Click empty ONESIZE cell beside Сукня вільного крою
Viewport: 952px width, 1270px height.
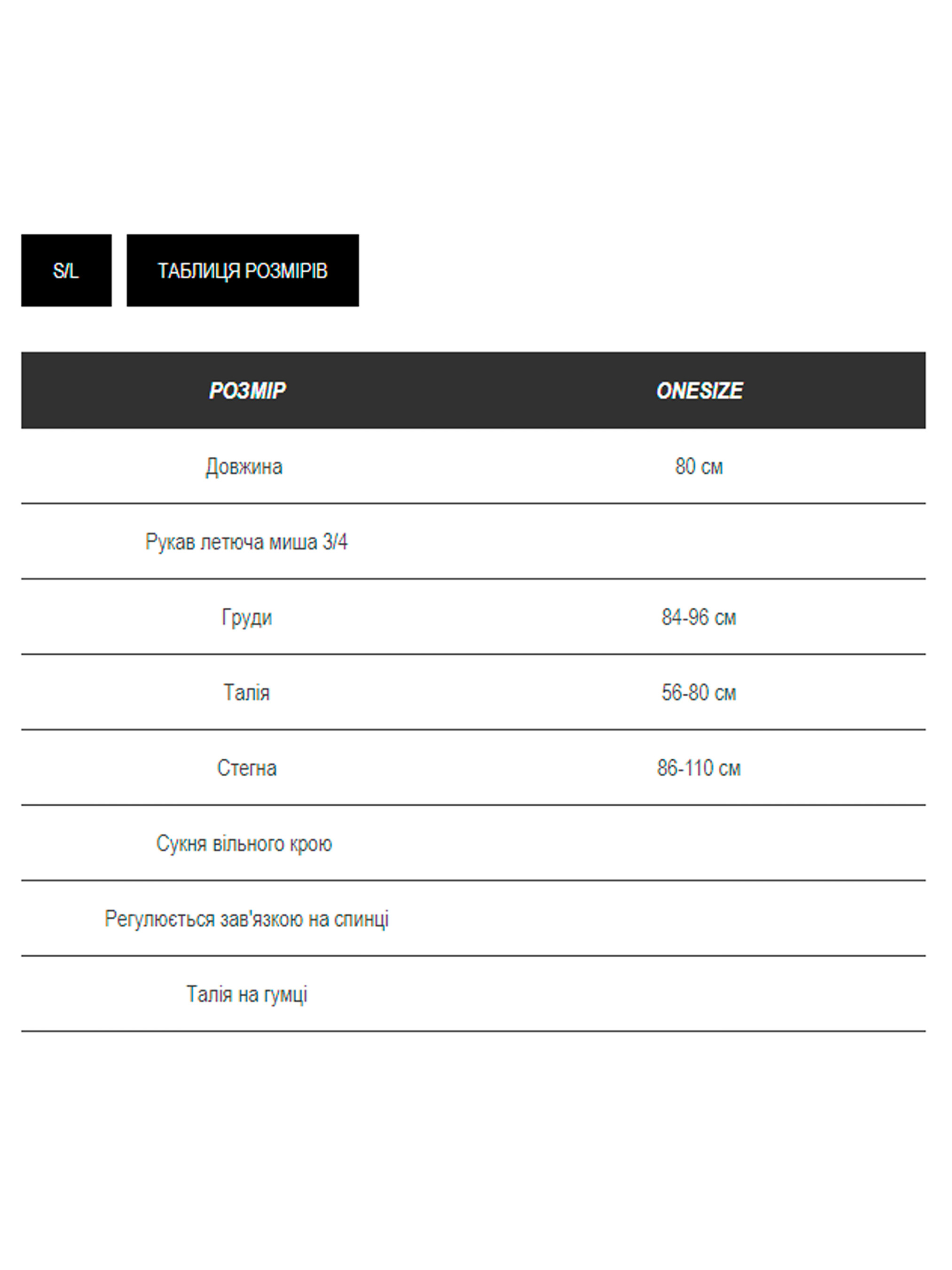(x=698, y=844)
